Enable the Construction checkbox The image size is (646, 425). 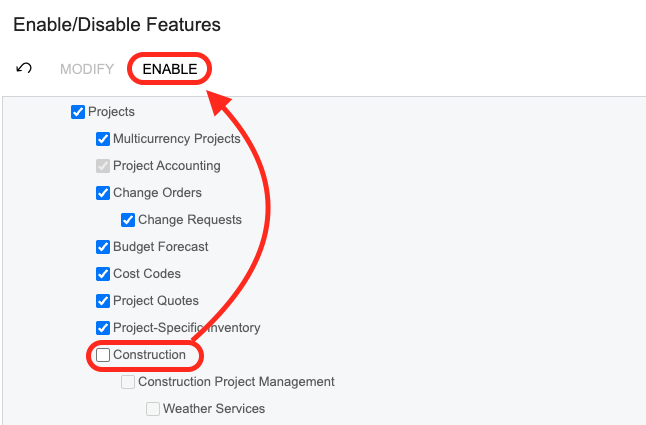(x=103, y=355)
